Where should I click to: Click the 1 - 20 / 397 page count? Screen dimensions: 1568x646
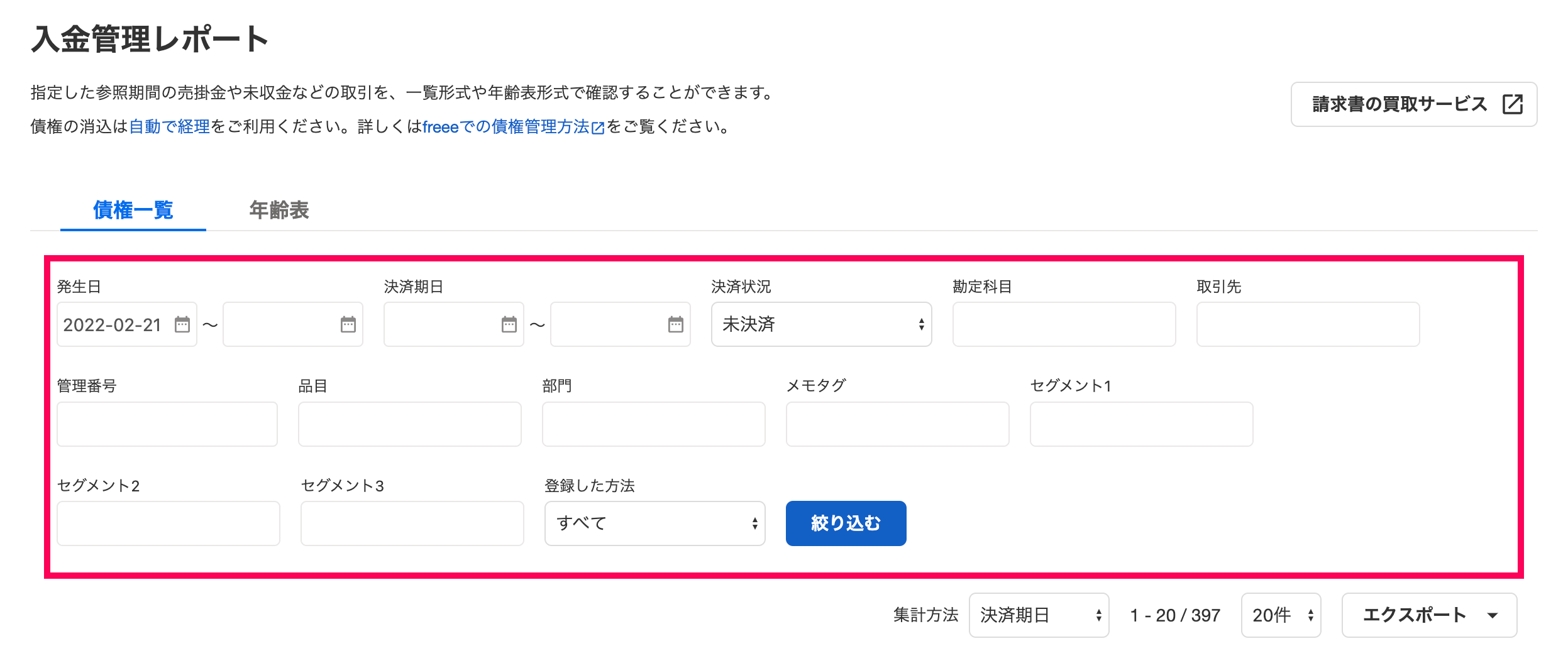coord(1175,615)
